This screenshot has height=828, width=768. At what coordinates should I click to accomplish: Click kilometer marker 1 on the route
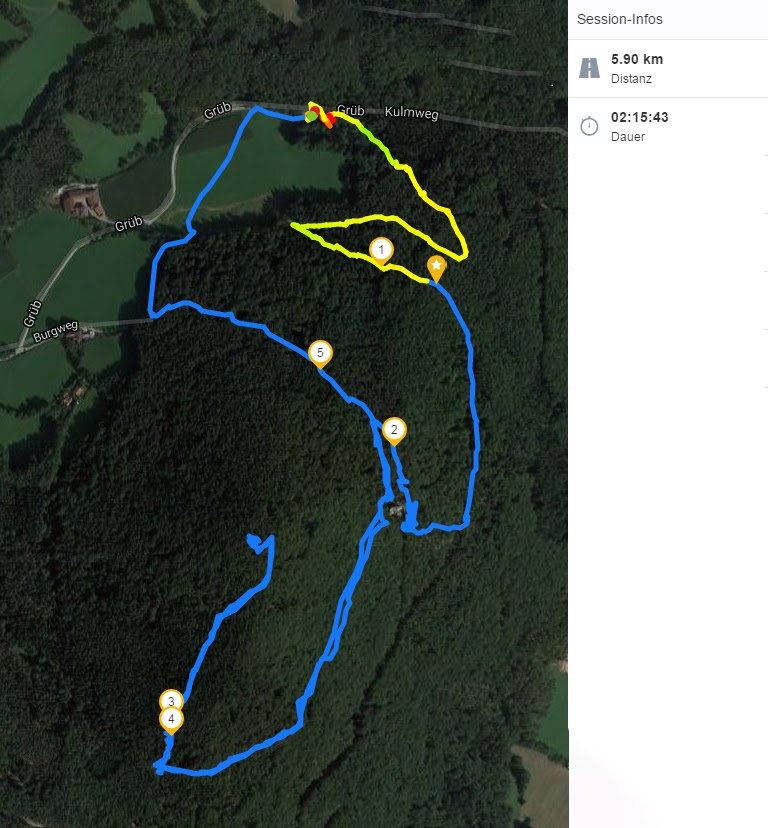coord(381,251)
